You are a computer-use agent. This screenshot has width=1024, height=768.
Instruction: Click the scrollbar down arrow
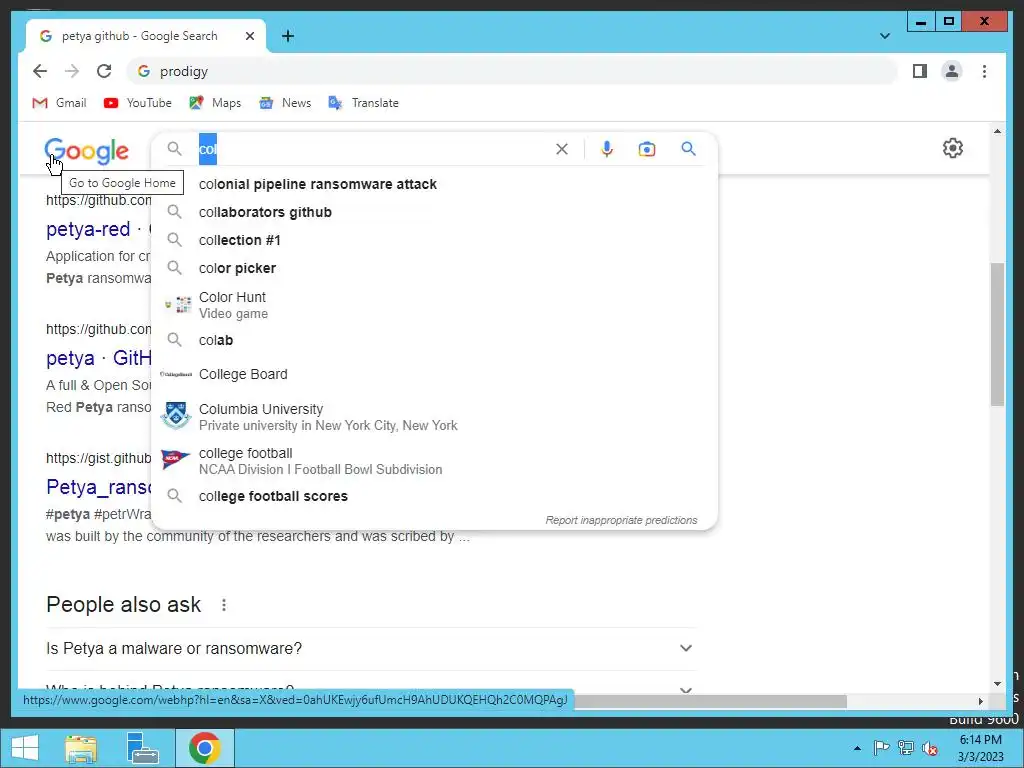[x=997, y=684]
